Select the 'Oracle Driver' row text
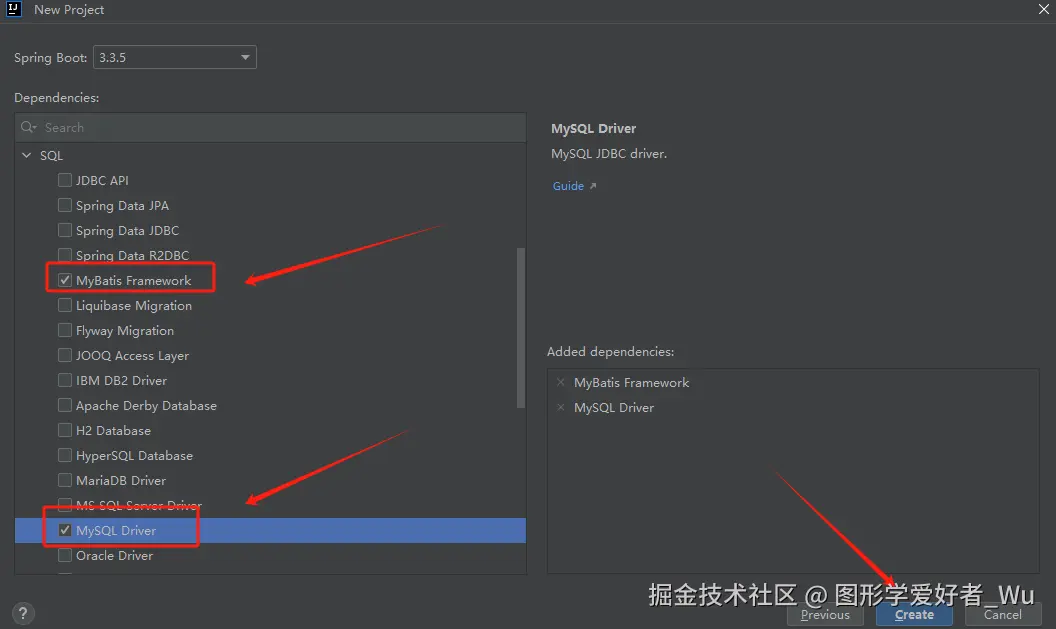The image size is (1056, 629). point(114,556)
